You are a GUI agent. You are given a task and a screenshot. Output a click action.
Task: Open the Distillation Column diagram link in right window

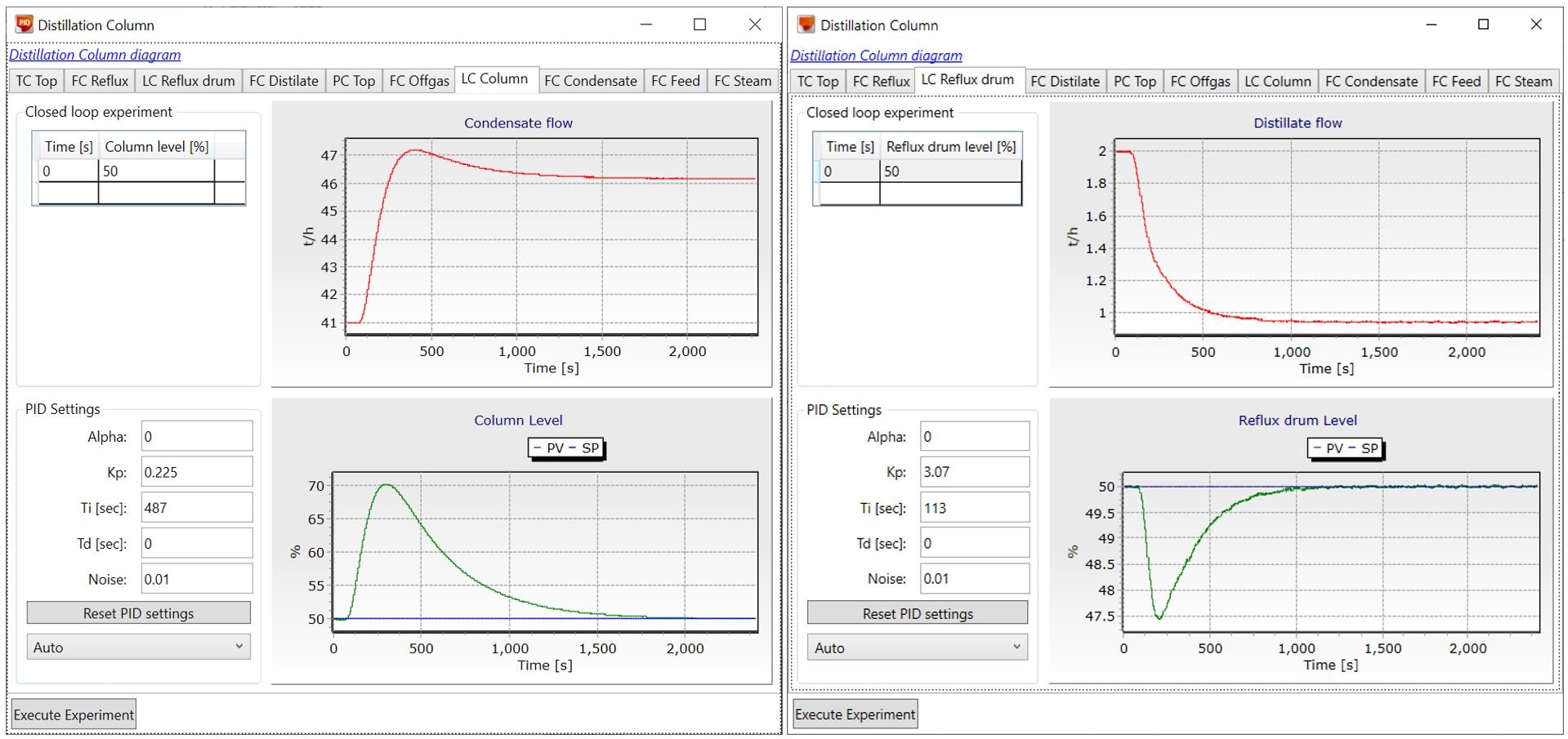click(875, 55)
